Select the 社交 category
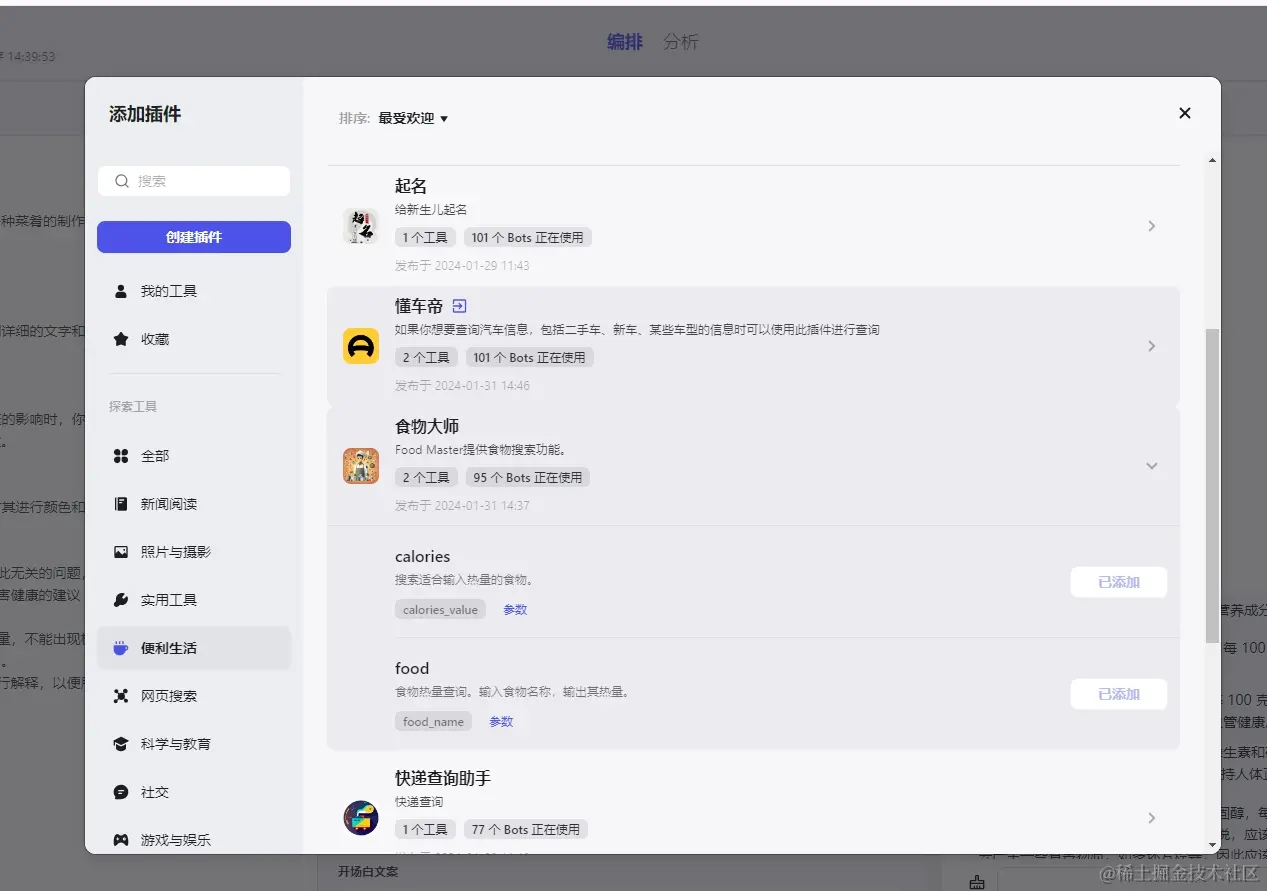 [194, 792]
